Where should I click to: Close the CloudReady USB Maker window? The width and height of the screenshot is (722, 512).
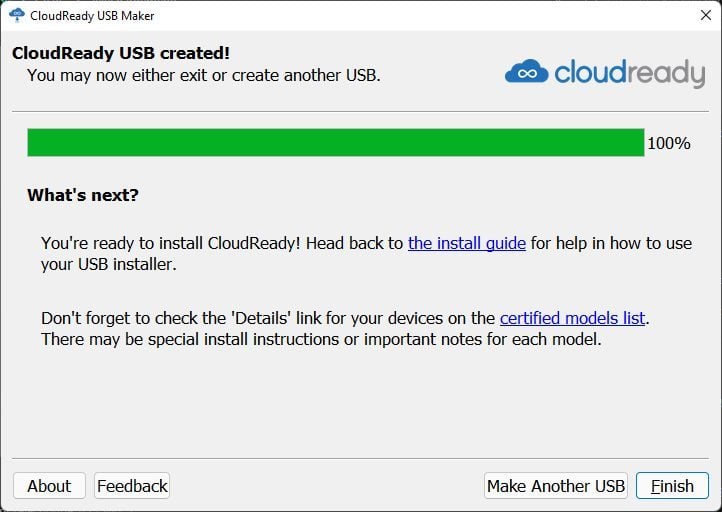tap(705, 15)
